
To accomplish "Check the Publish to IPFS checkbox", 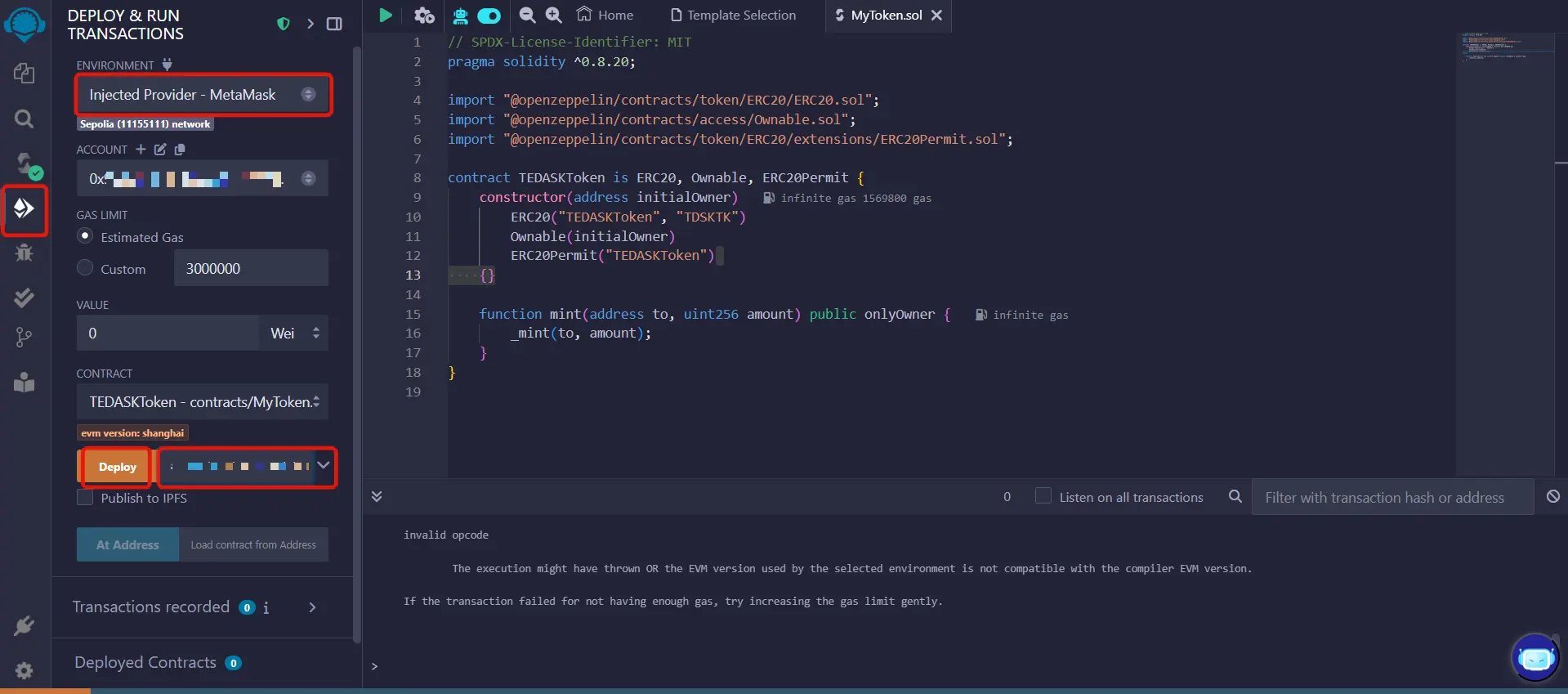I will (x=85, y=497).
